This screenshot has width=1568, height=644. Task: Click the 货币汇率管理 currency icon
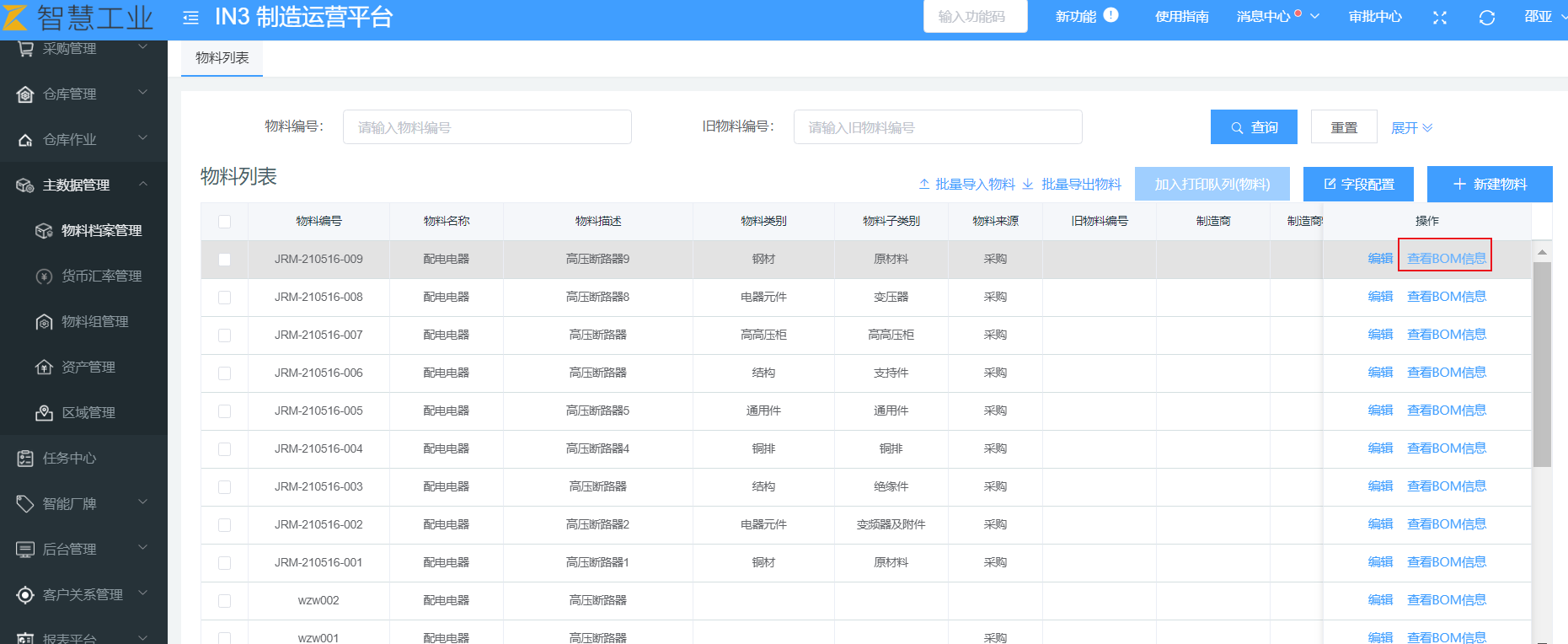click(44, 276)
